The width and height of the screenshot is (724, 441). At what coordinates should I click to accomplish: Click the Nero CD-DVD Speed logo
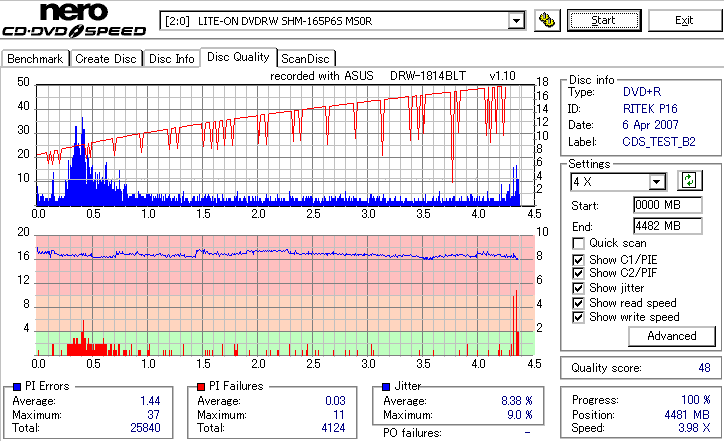point(74,20)
